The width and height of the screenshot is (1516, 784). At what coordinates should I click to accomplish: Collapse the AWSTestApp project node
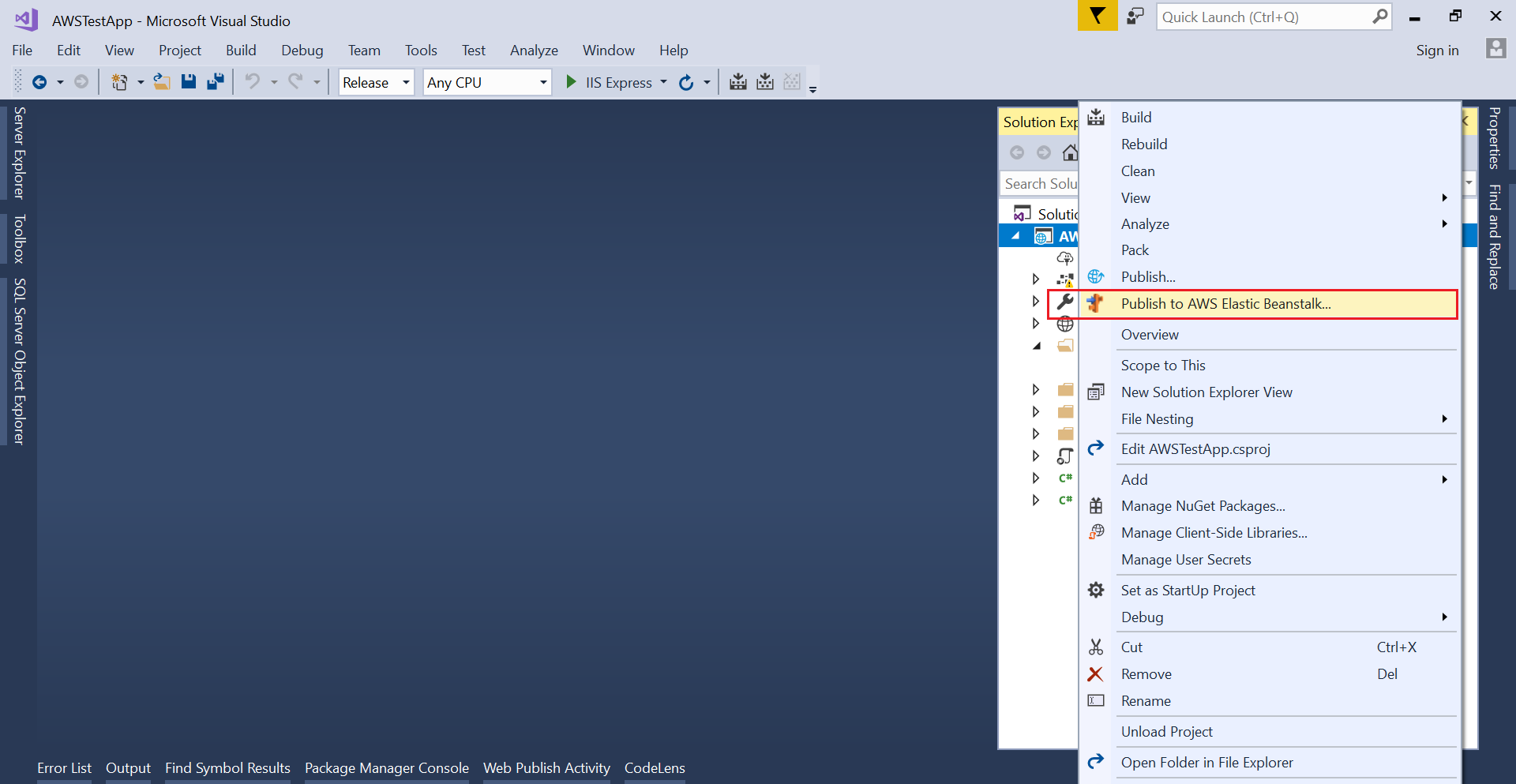(1016, 236)
